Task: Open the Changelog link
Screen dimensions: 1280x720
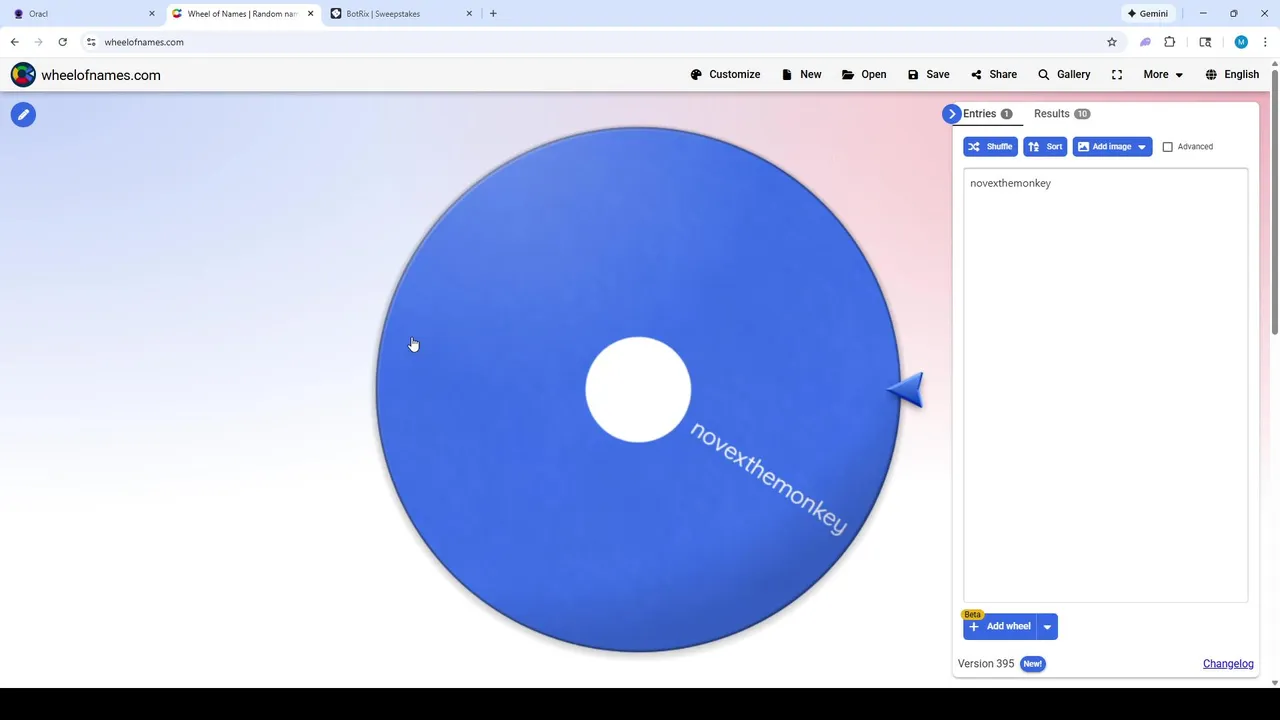Action: tap(1228, 664)
